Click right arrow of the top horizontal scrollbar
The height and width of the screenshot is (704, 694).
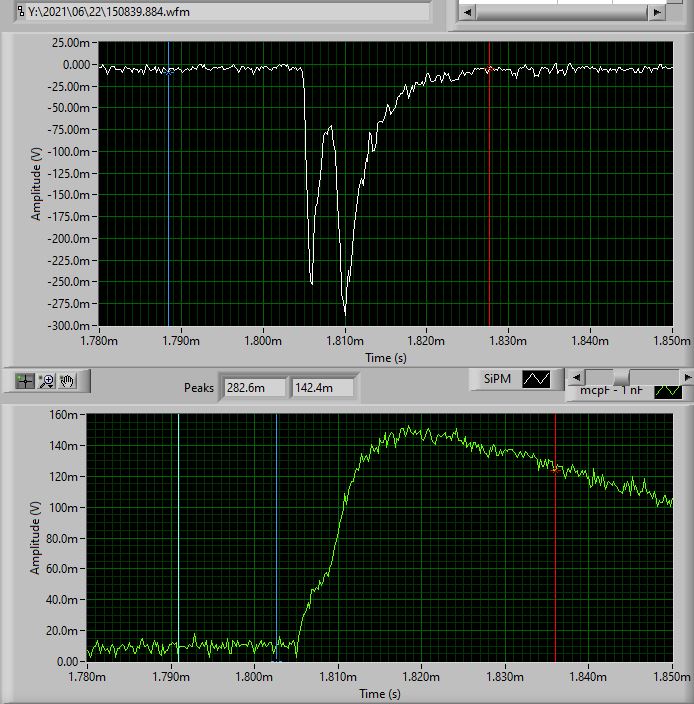point(657,12)
